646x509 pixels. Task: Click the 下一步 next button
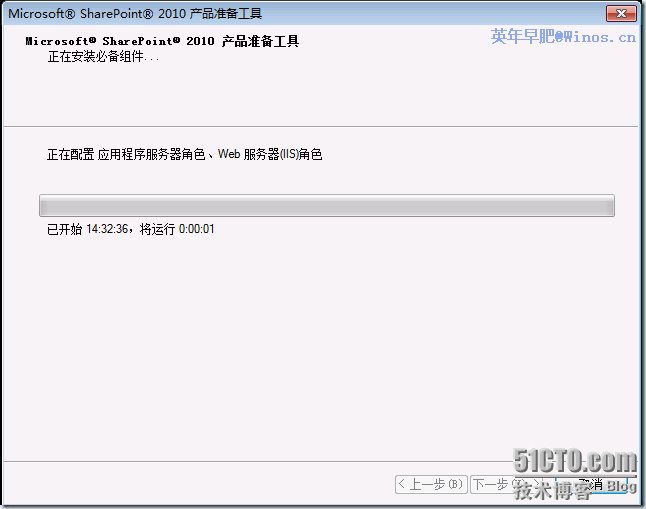point(508,484)
